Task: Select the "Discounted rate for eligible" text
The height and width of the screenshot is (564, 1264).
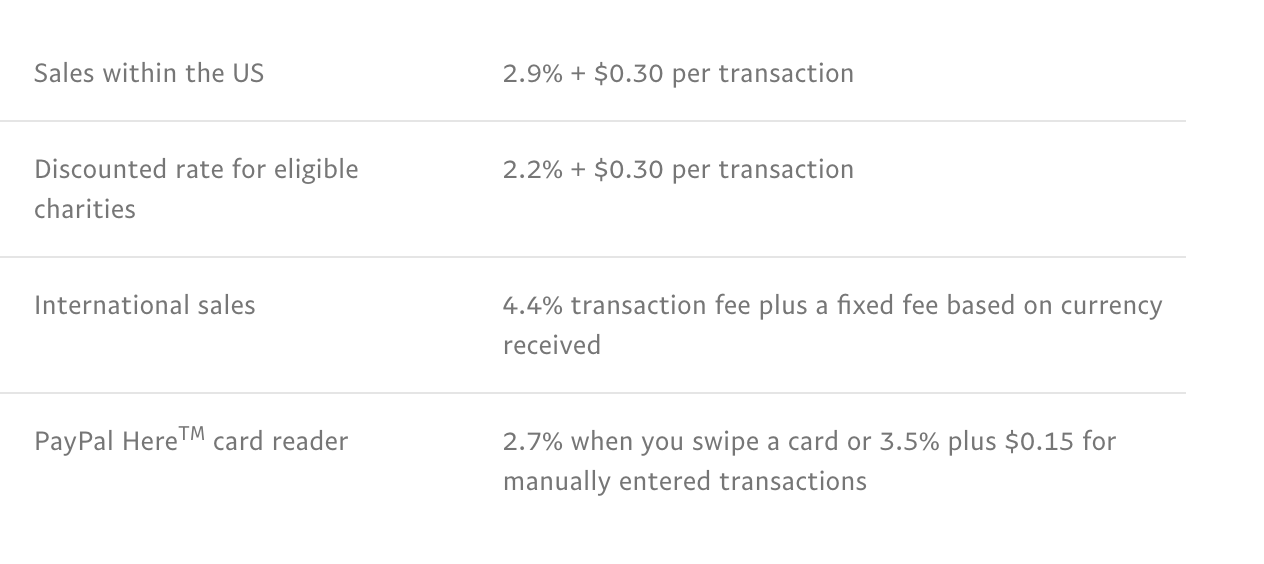Action: click(x=196, y=169)
